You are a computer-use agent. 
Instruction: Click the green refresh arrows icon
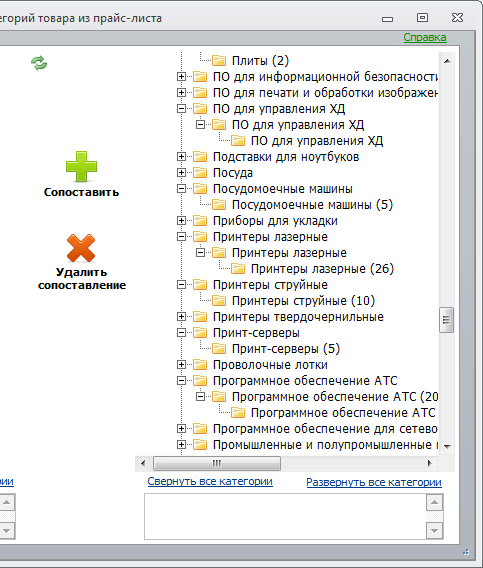tap(39, 63)
